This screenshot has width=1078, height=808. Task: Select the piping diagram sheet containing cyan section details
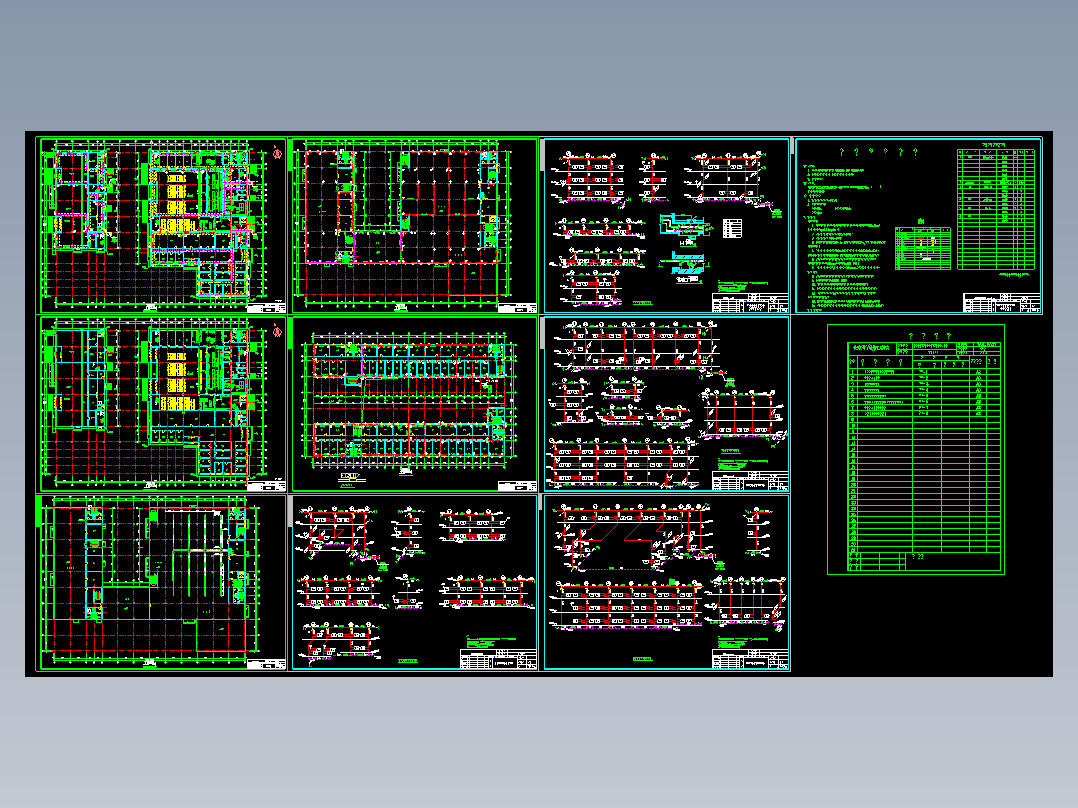(666, 226)
